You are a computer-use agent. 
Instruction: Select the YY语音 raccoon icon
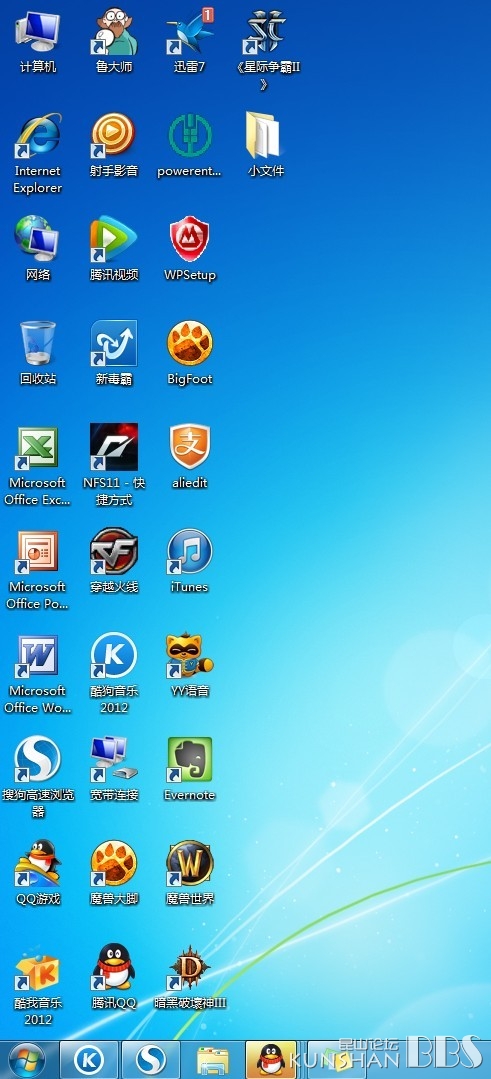point(190,655)
